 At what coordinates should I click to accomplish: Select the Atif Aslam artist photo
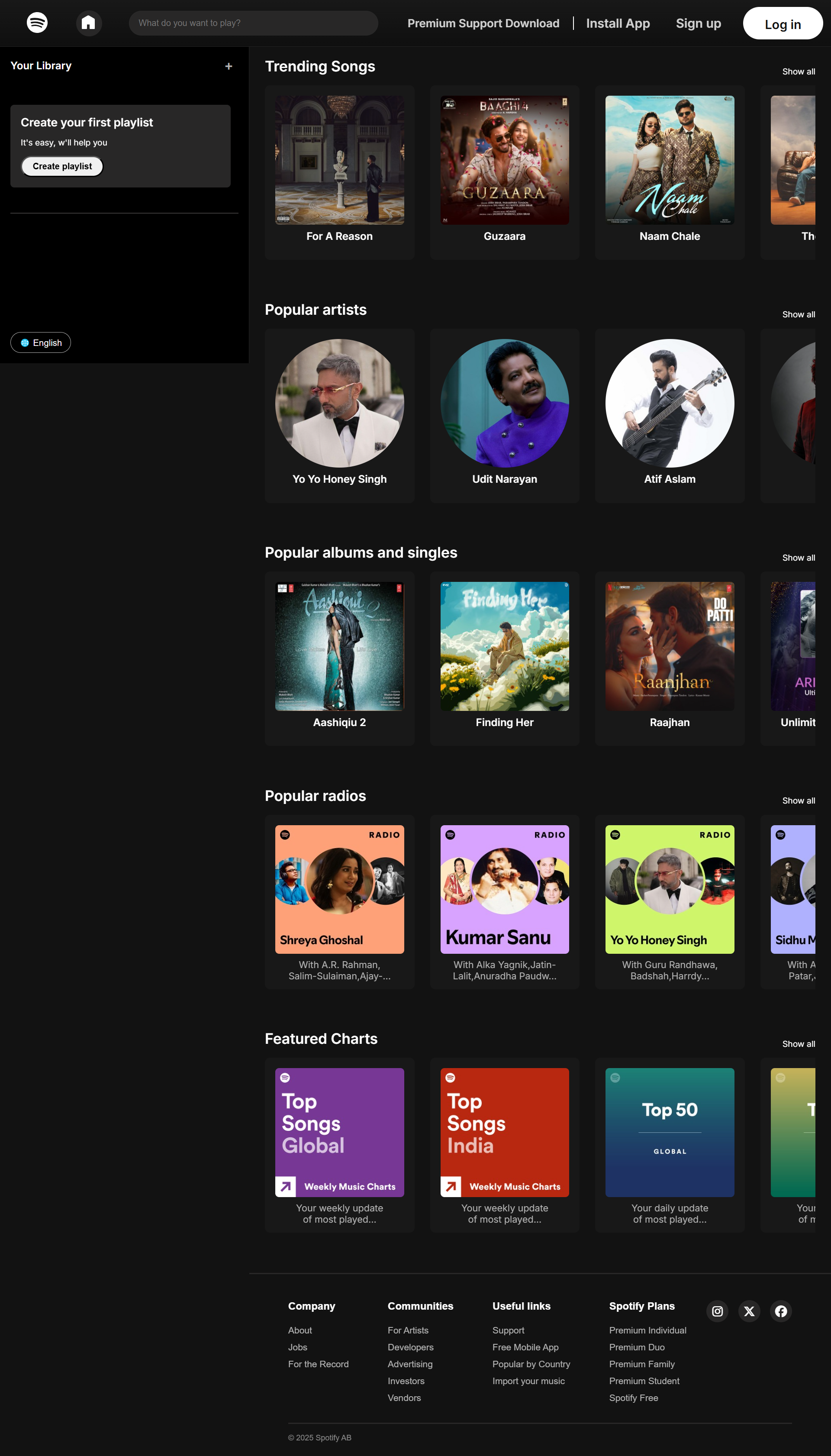coord(670,403)
